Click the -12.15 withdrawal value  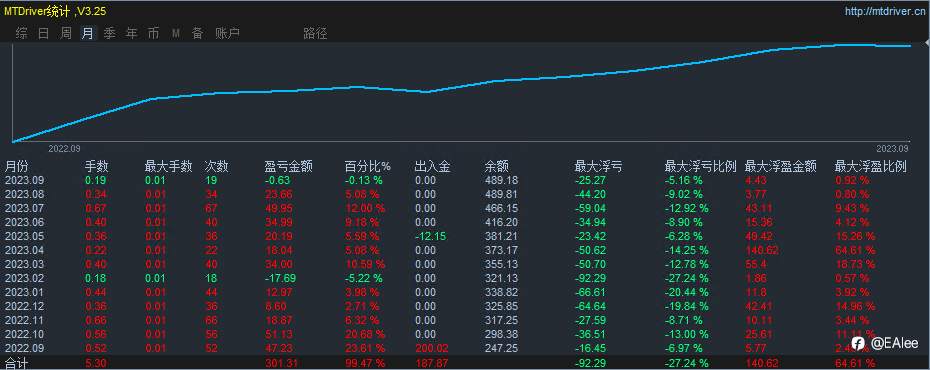coord(431,236)
